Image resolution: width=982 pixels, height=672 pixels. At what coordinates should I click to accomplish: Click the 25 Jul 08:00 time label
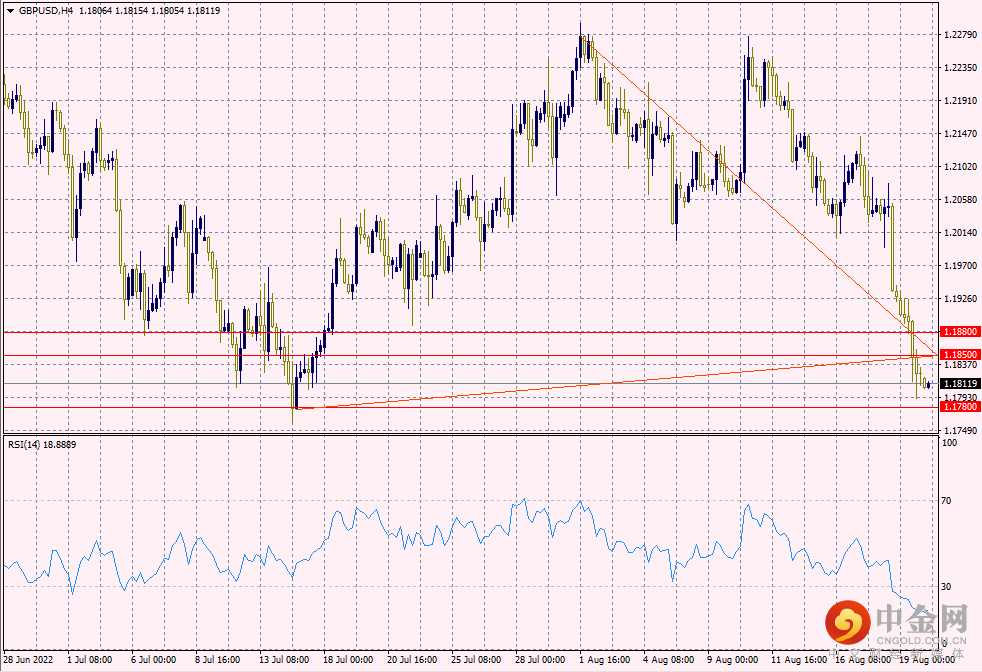(x=475, y=659)
